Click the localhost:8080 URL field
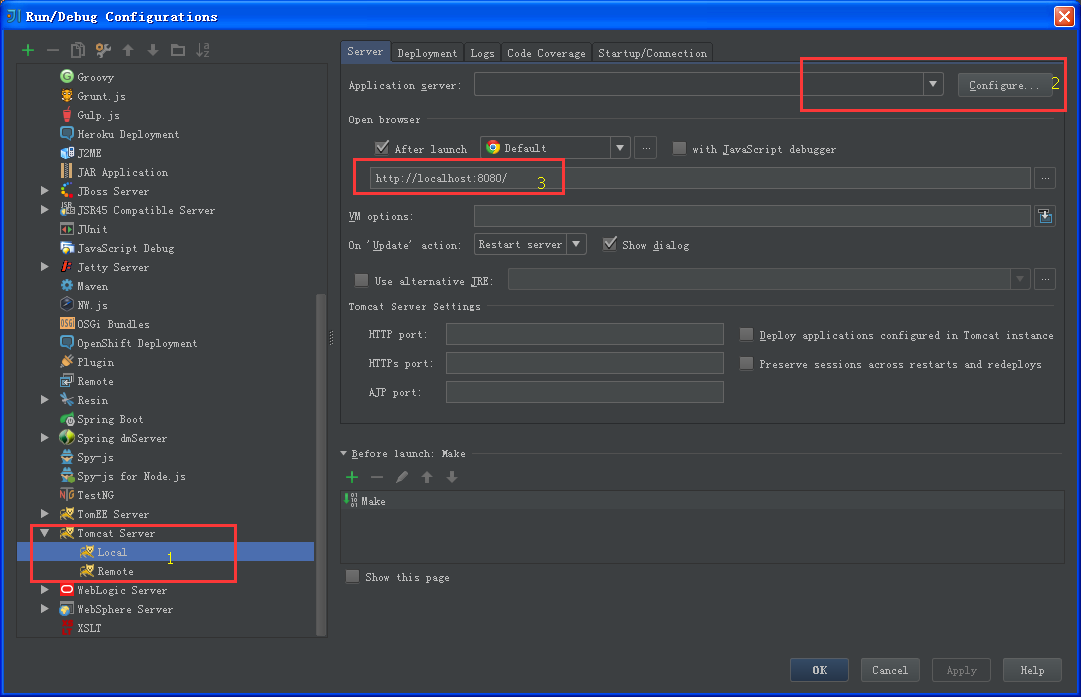 point(700,178)
